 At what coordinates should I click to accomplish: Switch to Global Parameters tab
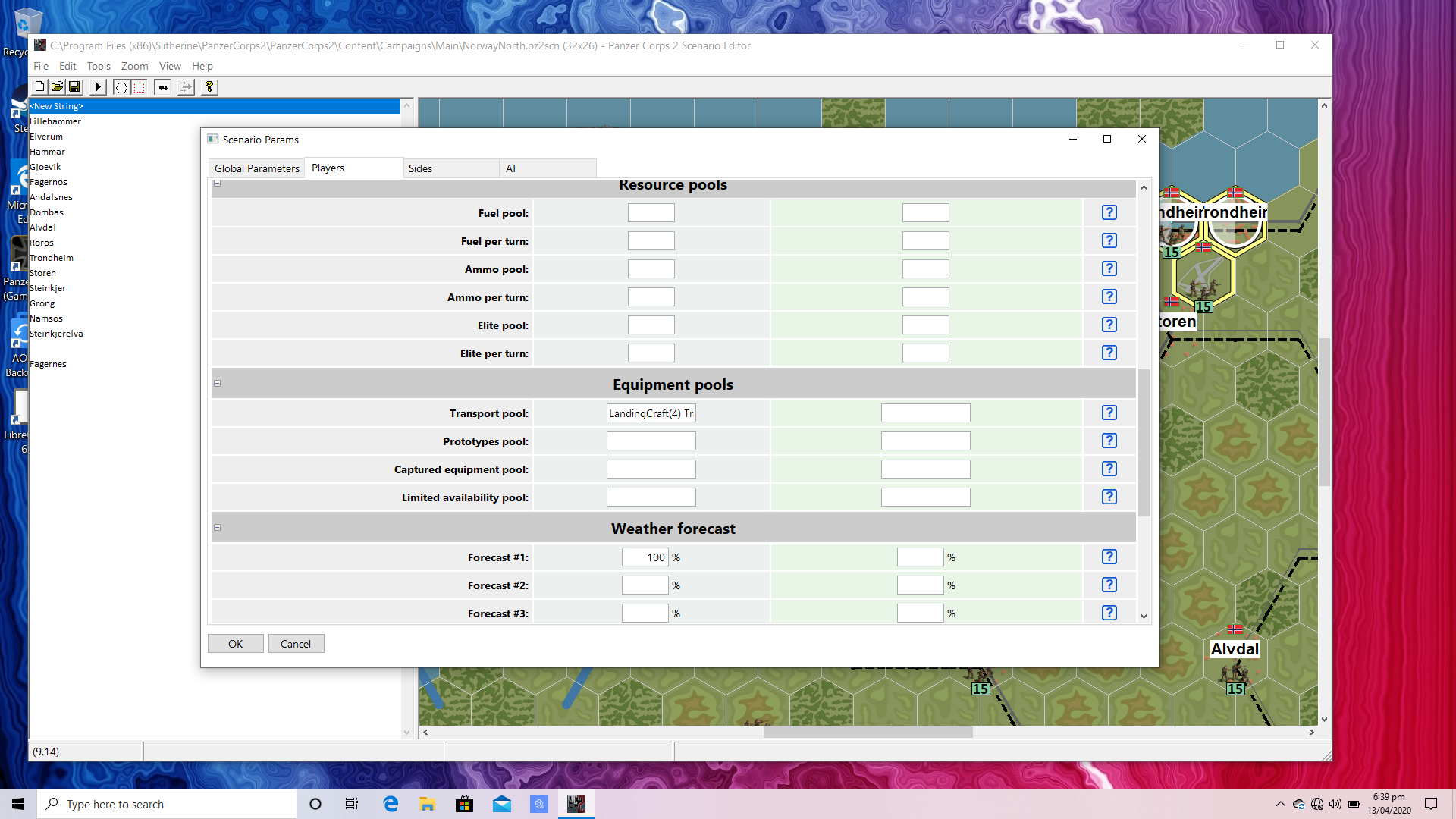point(257,168)
